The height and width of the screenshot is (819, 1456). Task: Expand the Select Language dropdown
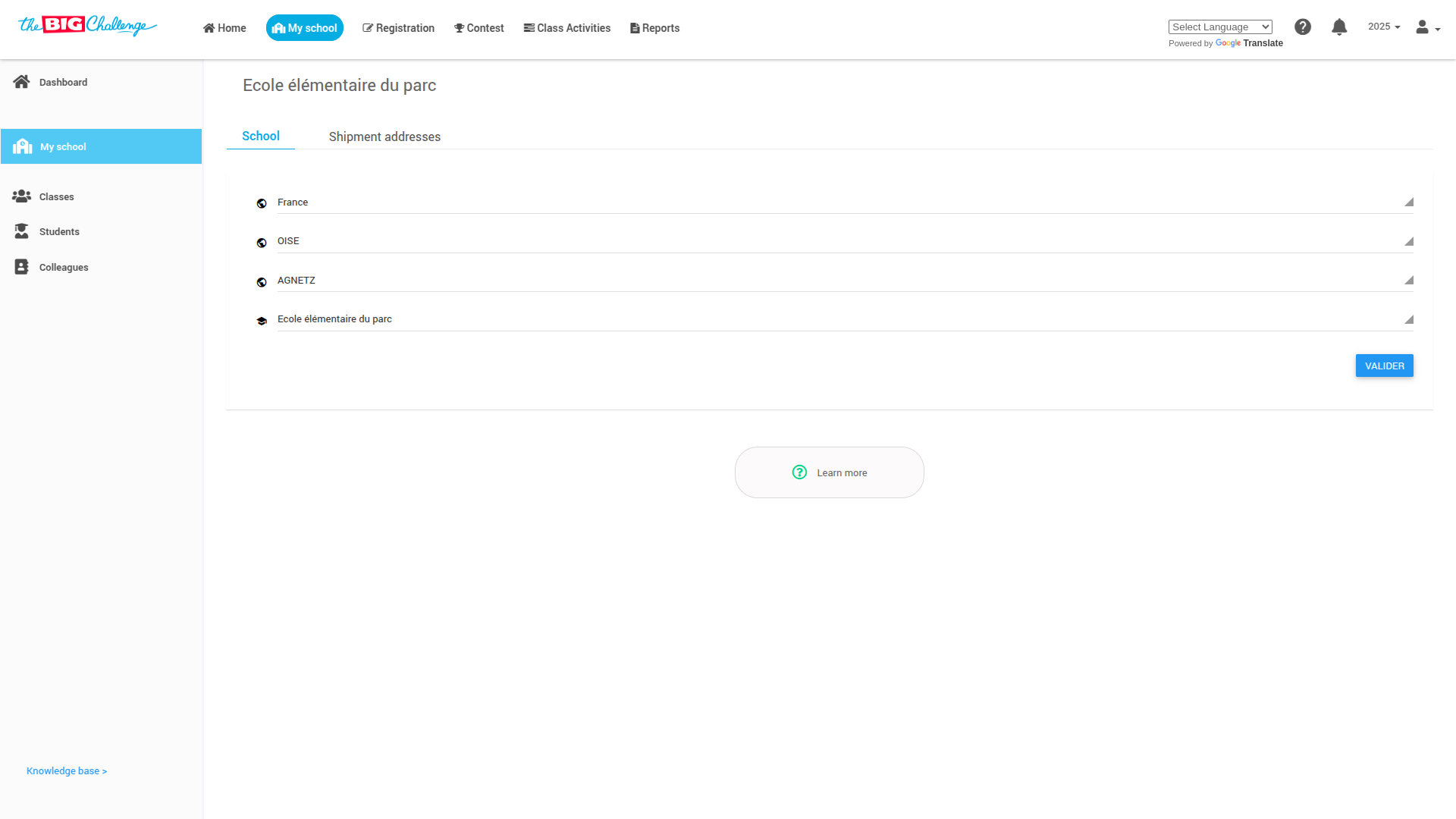[1220, 27]
